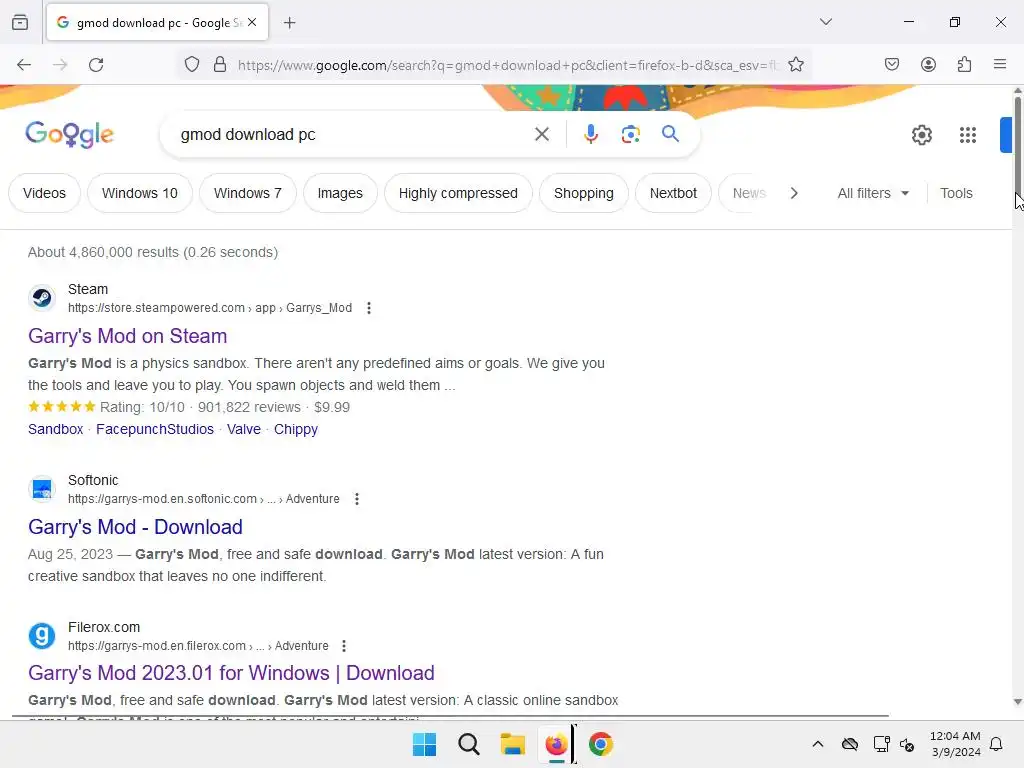Open the Sandbox sublink
1024x768 pixels.
[x=56, y=429]
